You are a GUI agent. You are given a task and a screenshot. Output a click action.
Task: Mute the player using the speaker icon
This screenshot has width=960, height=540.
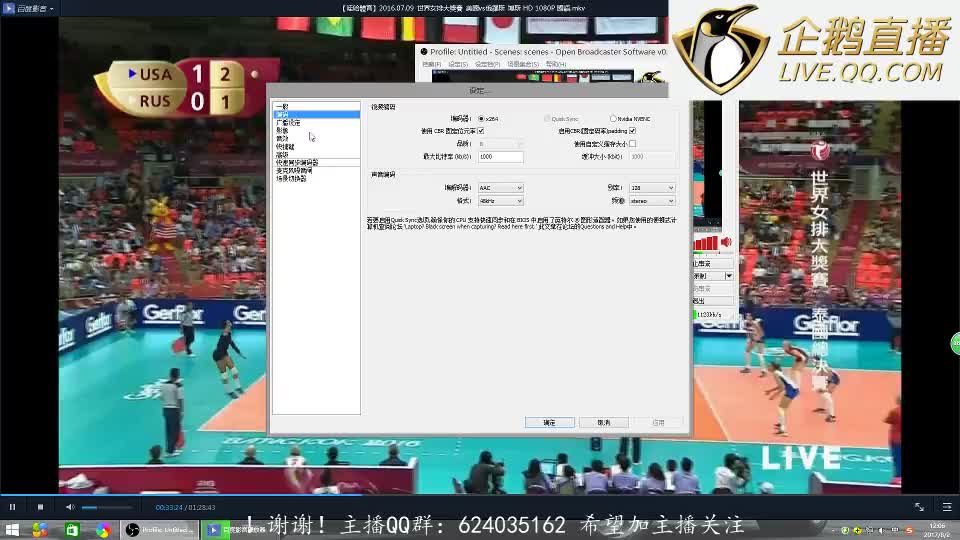[x=70, y=507]
